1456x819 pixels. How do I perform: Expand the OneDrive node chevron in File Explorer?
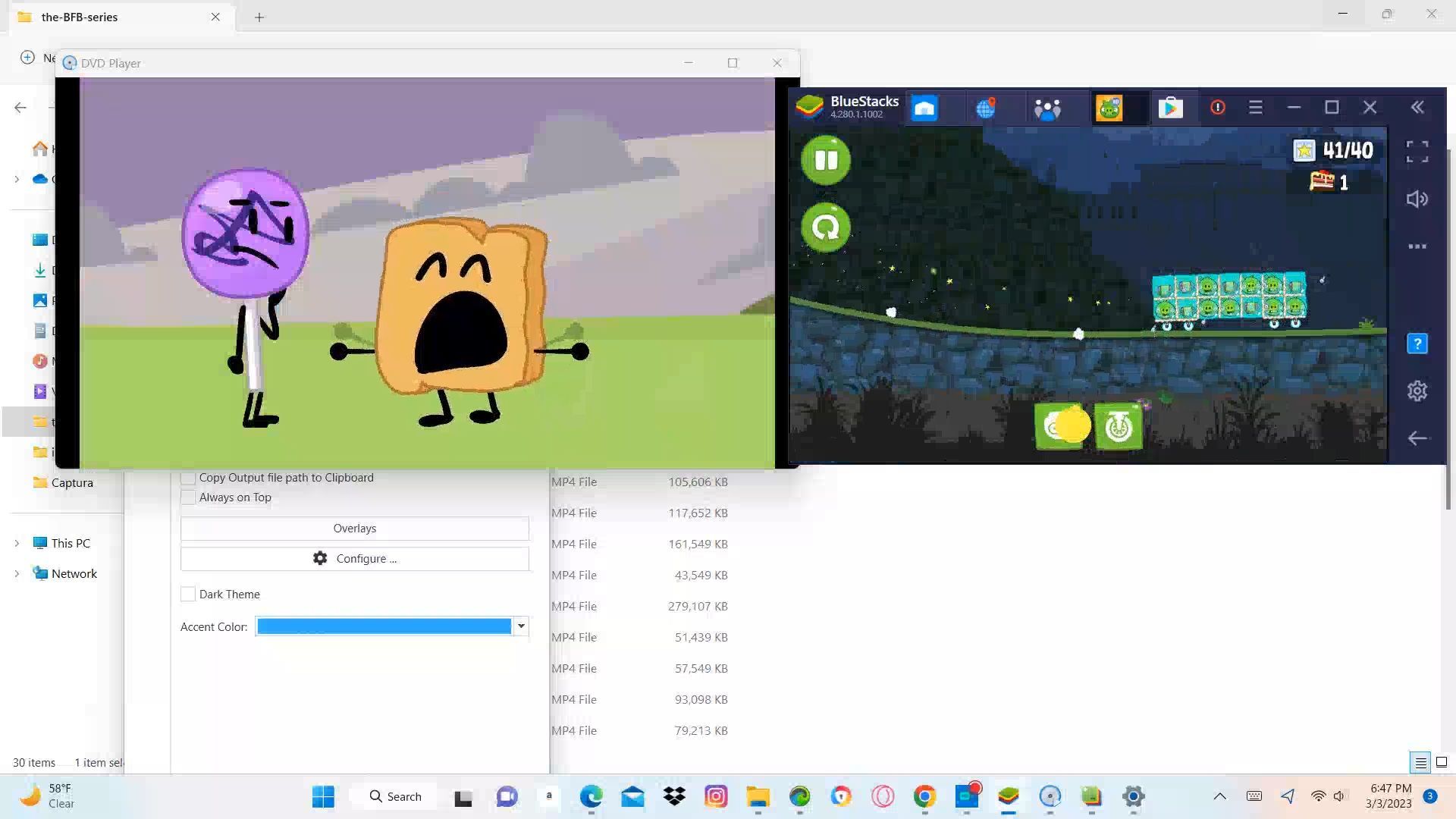coord(17,179)
